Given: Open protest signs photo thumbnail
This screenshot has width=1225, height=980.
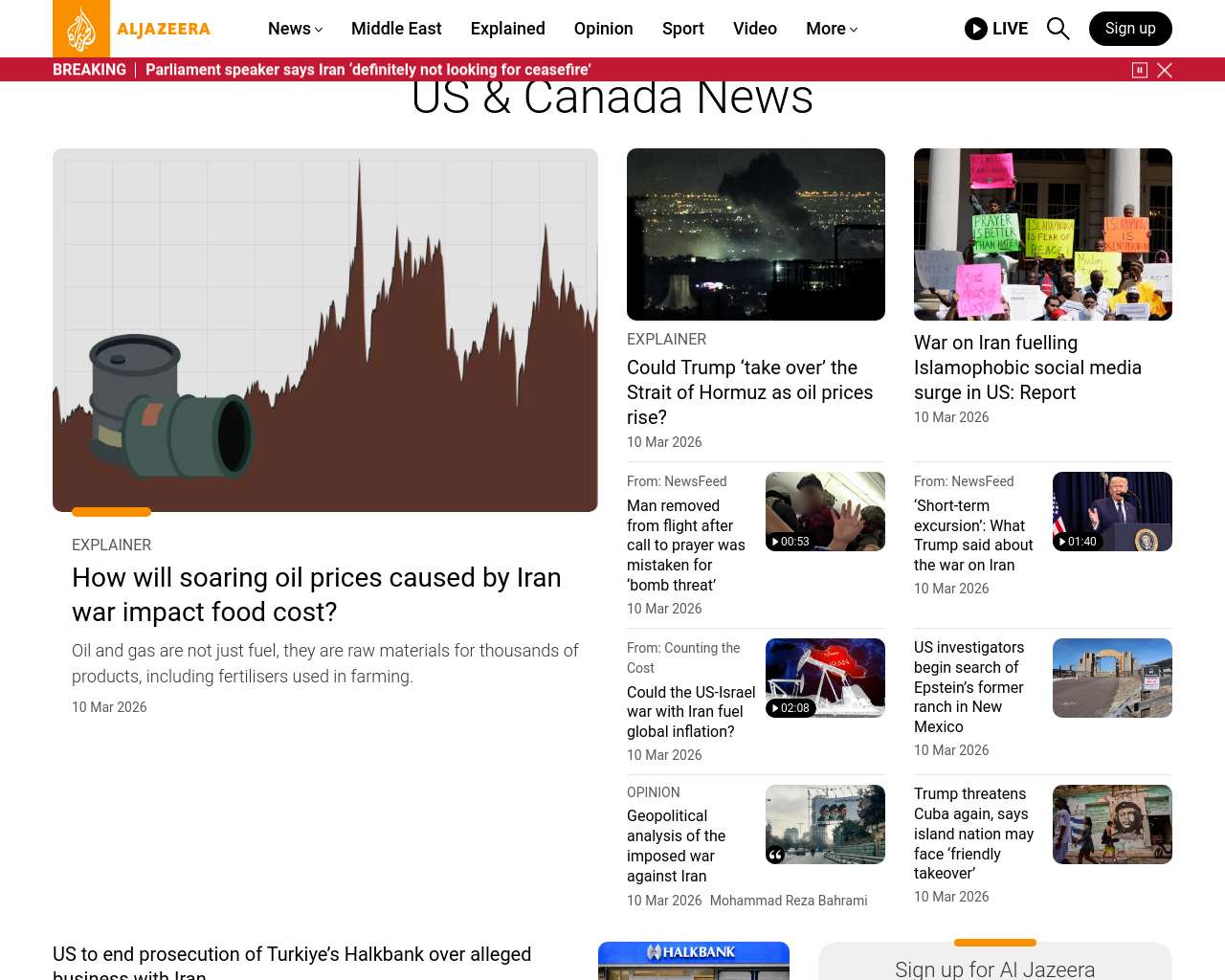Looking at the screenshot, I should pos(1043,234).
